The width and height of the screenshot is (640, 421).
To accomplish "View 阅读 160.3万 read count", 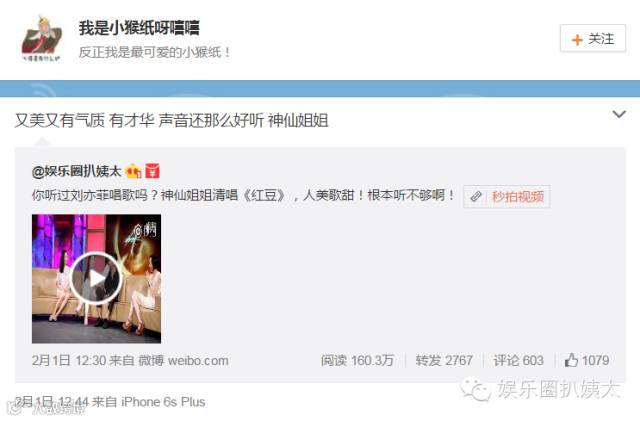I will click(x=357, y=360).
